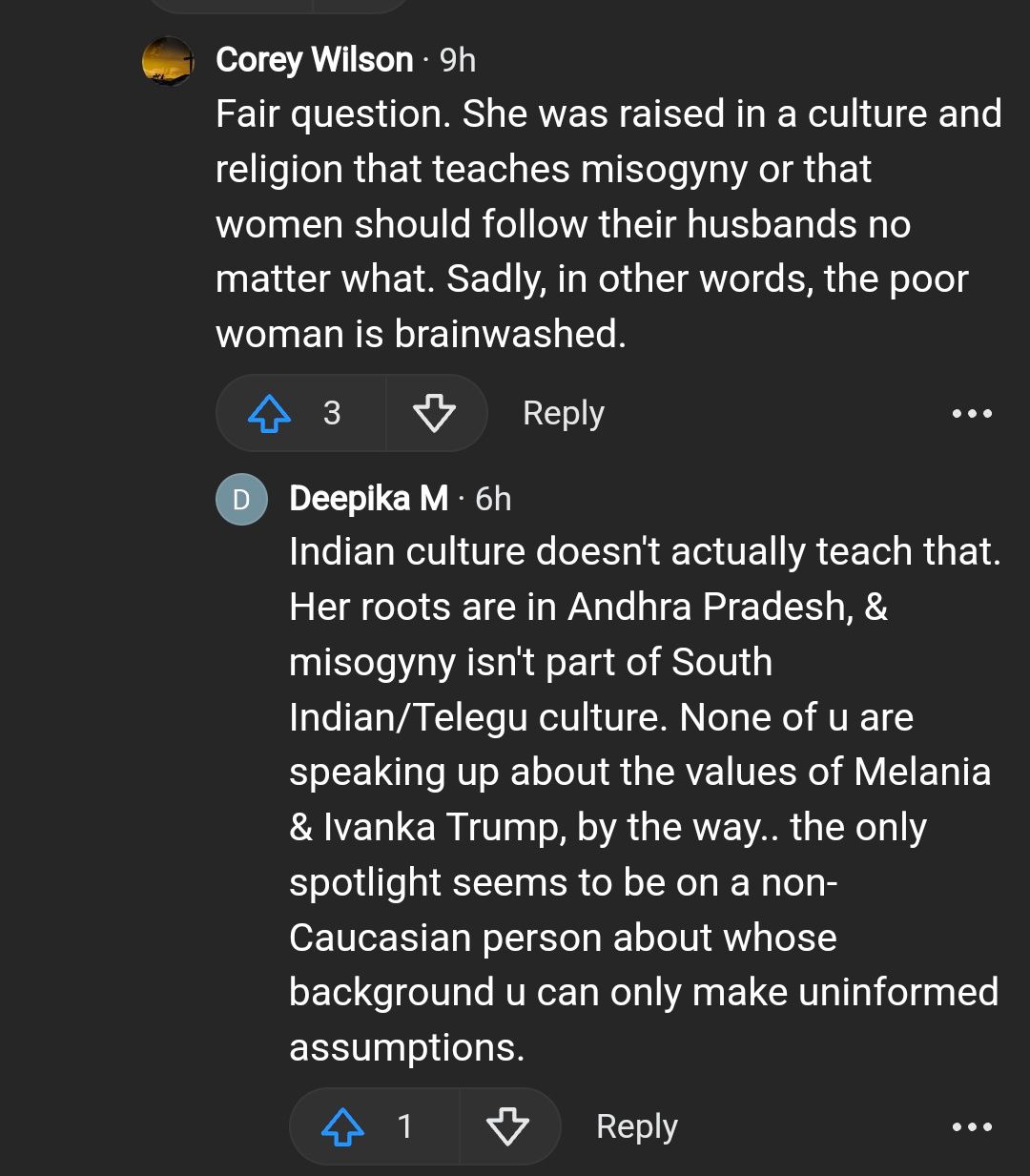Reply to Deepika M's comment

tap(636, 1127)
